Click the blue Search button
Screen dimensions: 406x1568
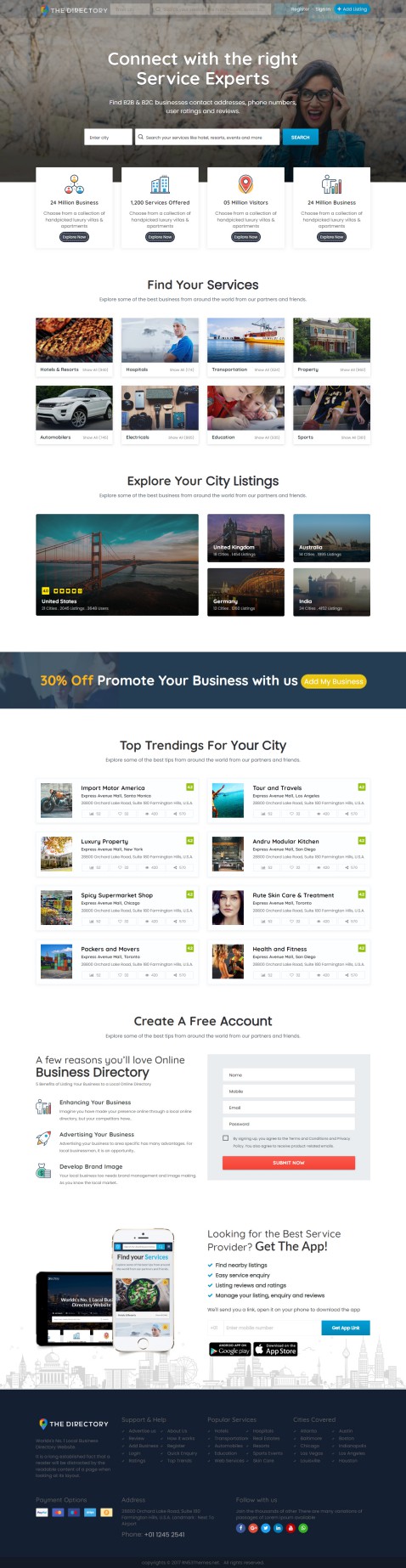(301, 137)
